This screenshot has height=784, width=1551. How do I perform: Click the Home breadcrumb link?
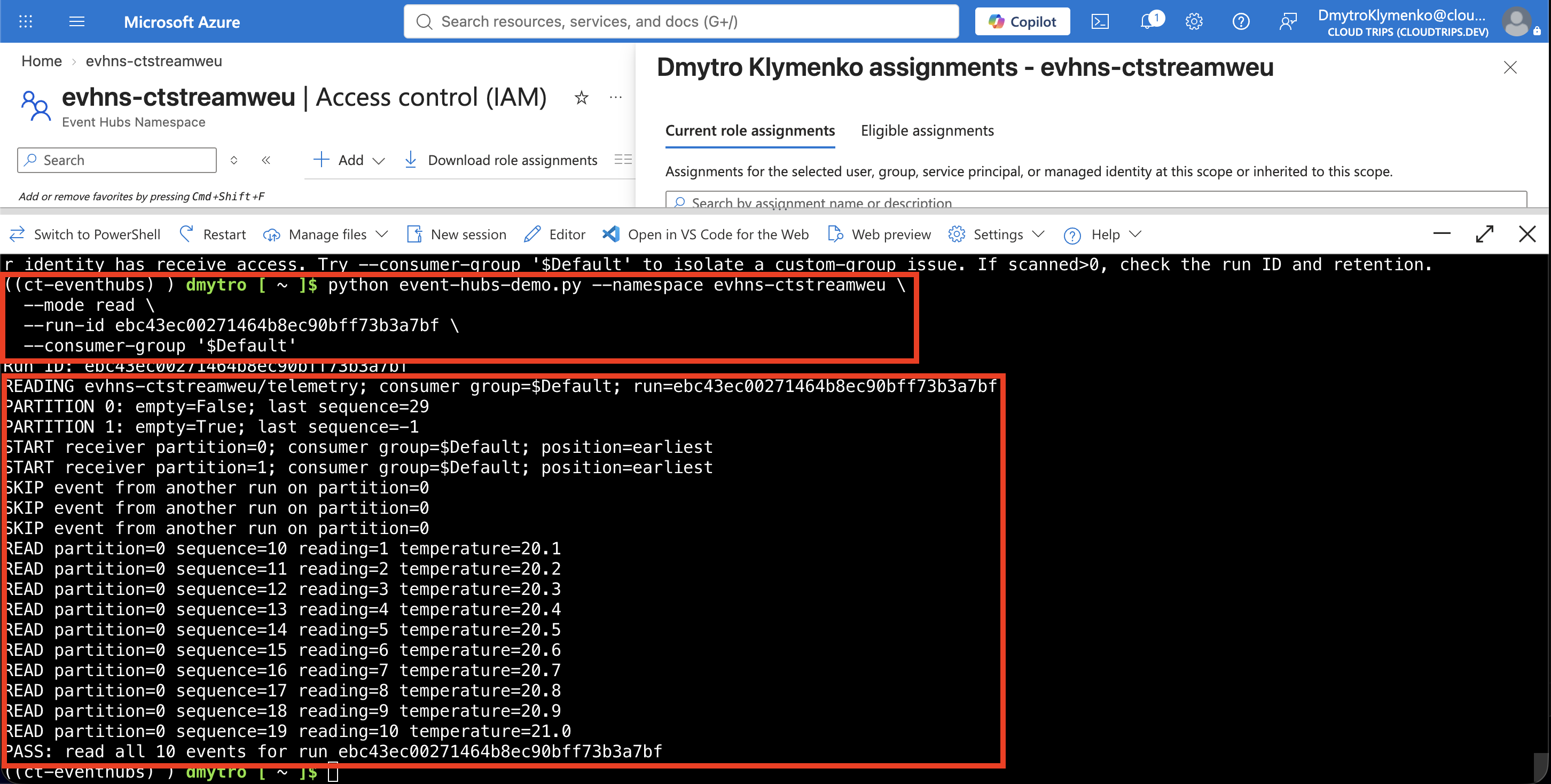42,61
